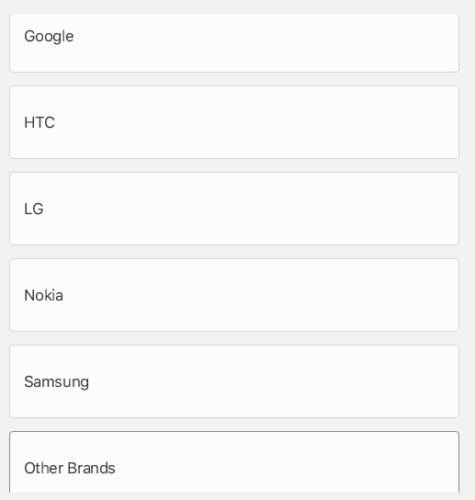
Task: Open the Other Brands option
Action: click(x=234, y=462)
